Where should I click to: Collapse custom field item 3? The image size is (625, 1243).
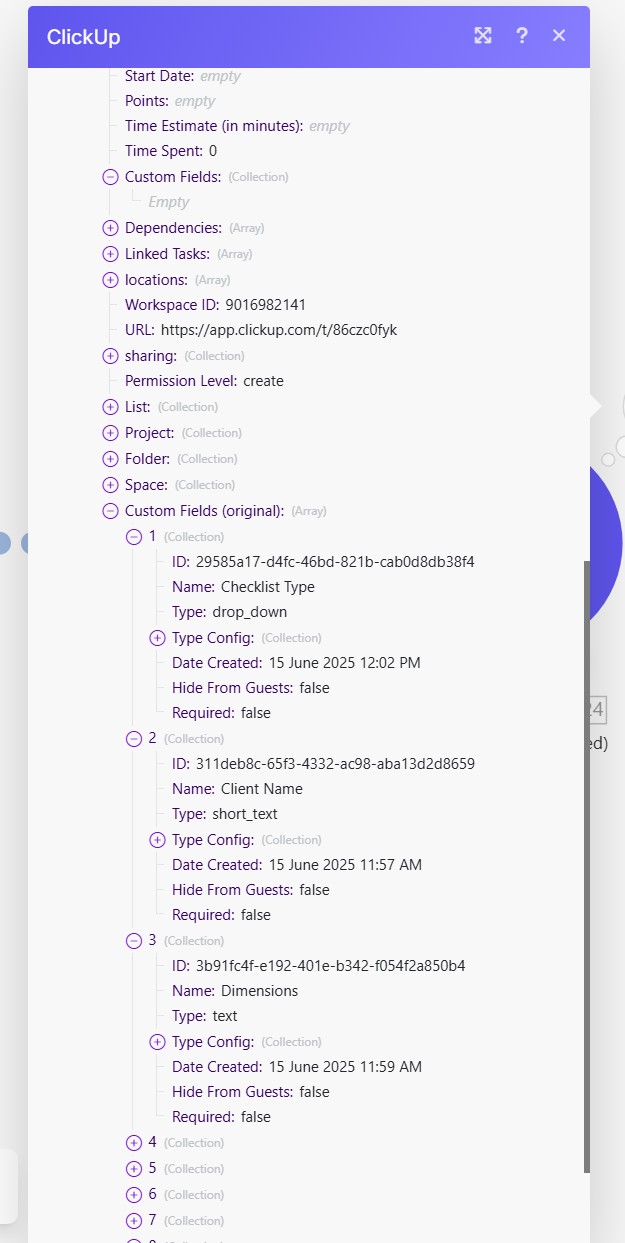click(x=134, y=941)
